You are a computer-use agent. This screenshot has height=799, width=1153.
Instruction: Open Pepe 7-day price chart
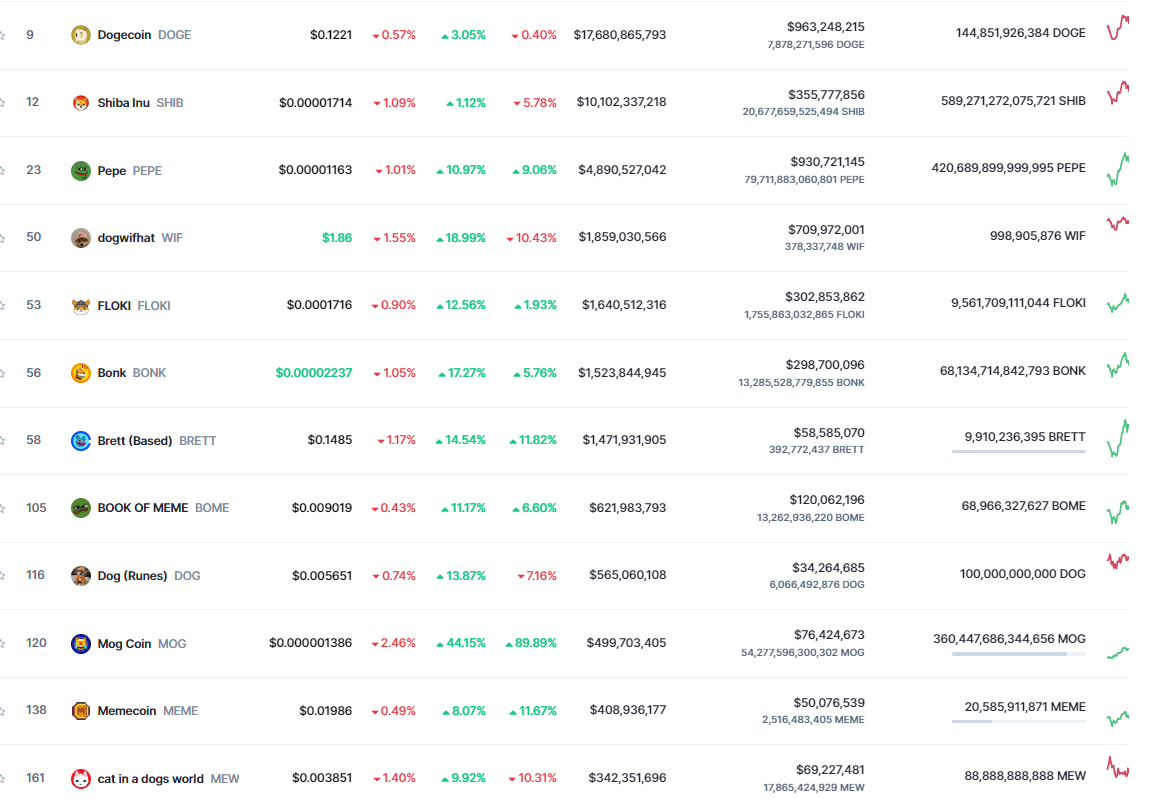pyautogui.click(x=1118, y=169)
